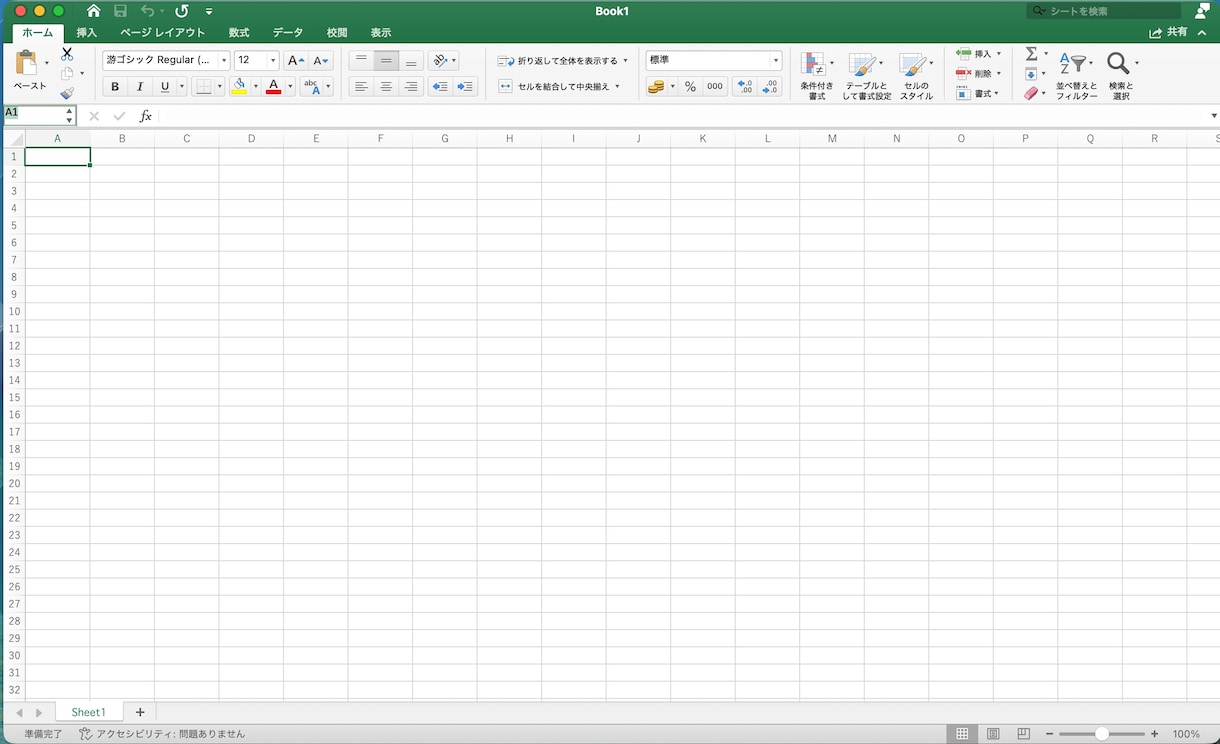Click the 共有 share button
1220x744 pixels.
(x=1168, y=33)
